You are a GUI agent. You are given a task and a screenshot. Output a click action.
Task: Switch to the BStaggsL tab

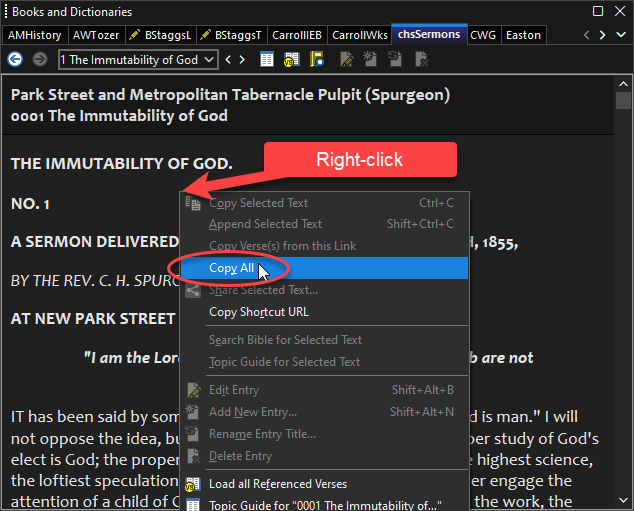pos(161,35)
